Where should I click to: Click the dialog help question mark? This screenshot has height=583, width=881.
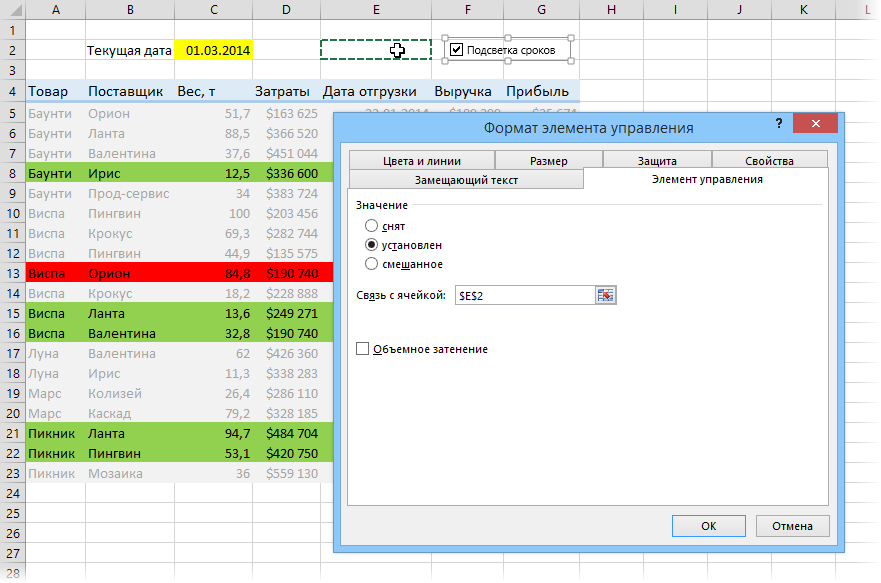click(778, 123)
